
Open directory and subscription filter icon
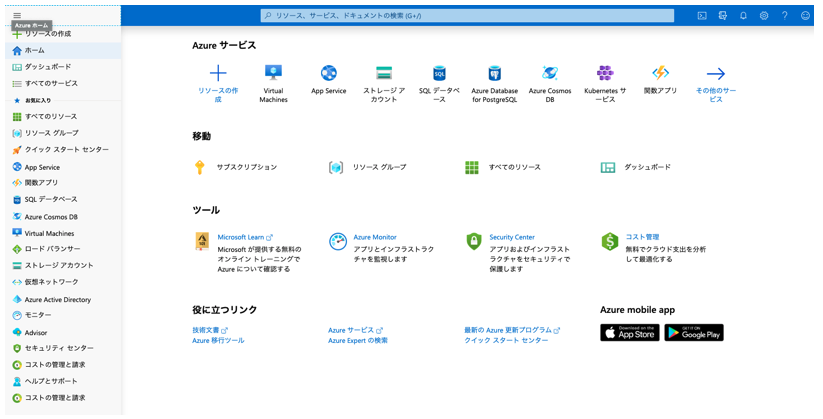point(723,16)
